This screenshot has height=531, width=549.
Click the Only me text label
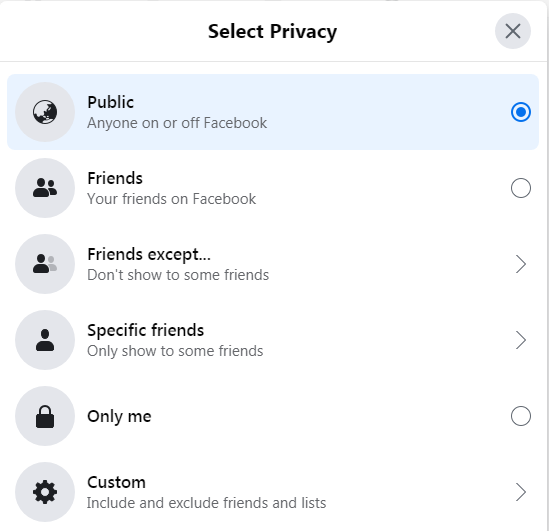click(x=119, y=416)
